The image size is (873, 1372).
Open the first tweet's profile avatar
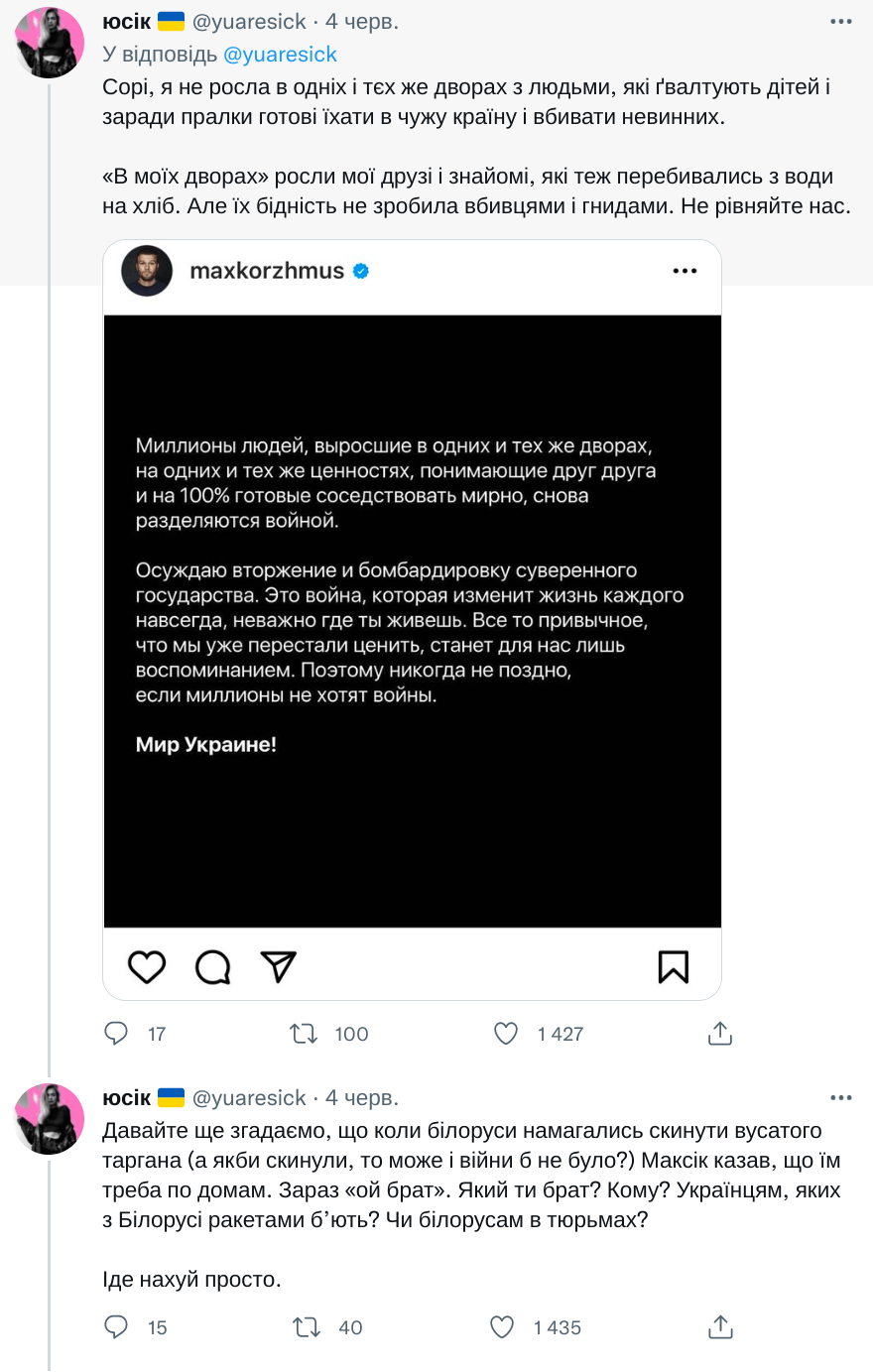(50, 43)
